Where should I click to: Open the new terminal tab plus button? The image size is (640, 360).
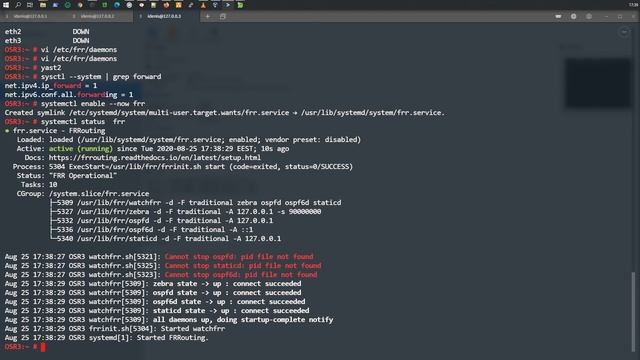point(207,16)
